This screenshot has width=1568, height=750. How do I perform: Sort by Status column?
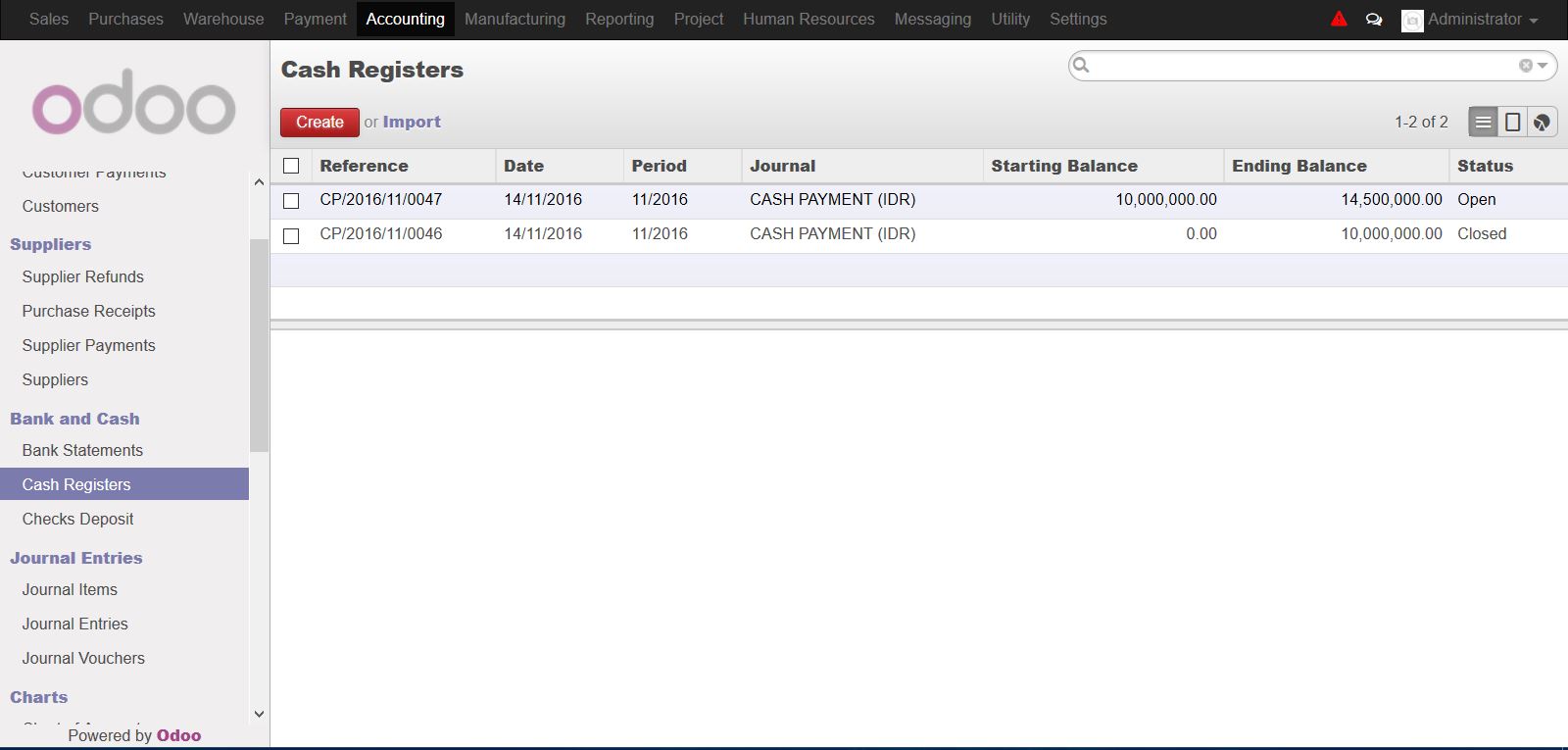(x=1509, y=166)
